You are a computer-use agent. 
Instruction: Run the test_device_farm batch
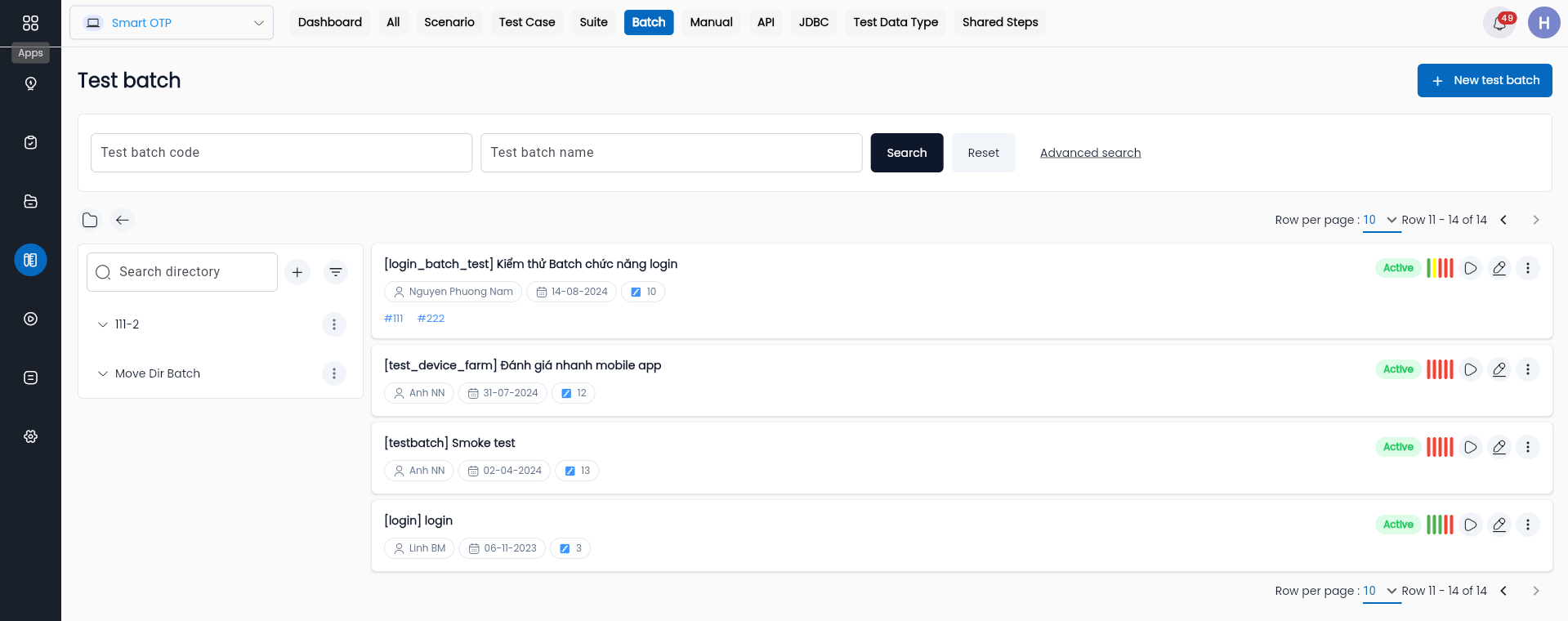coord(1470,369)
